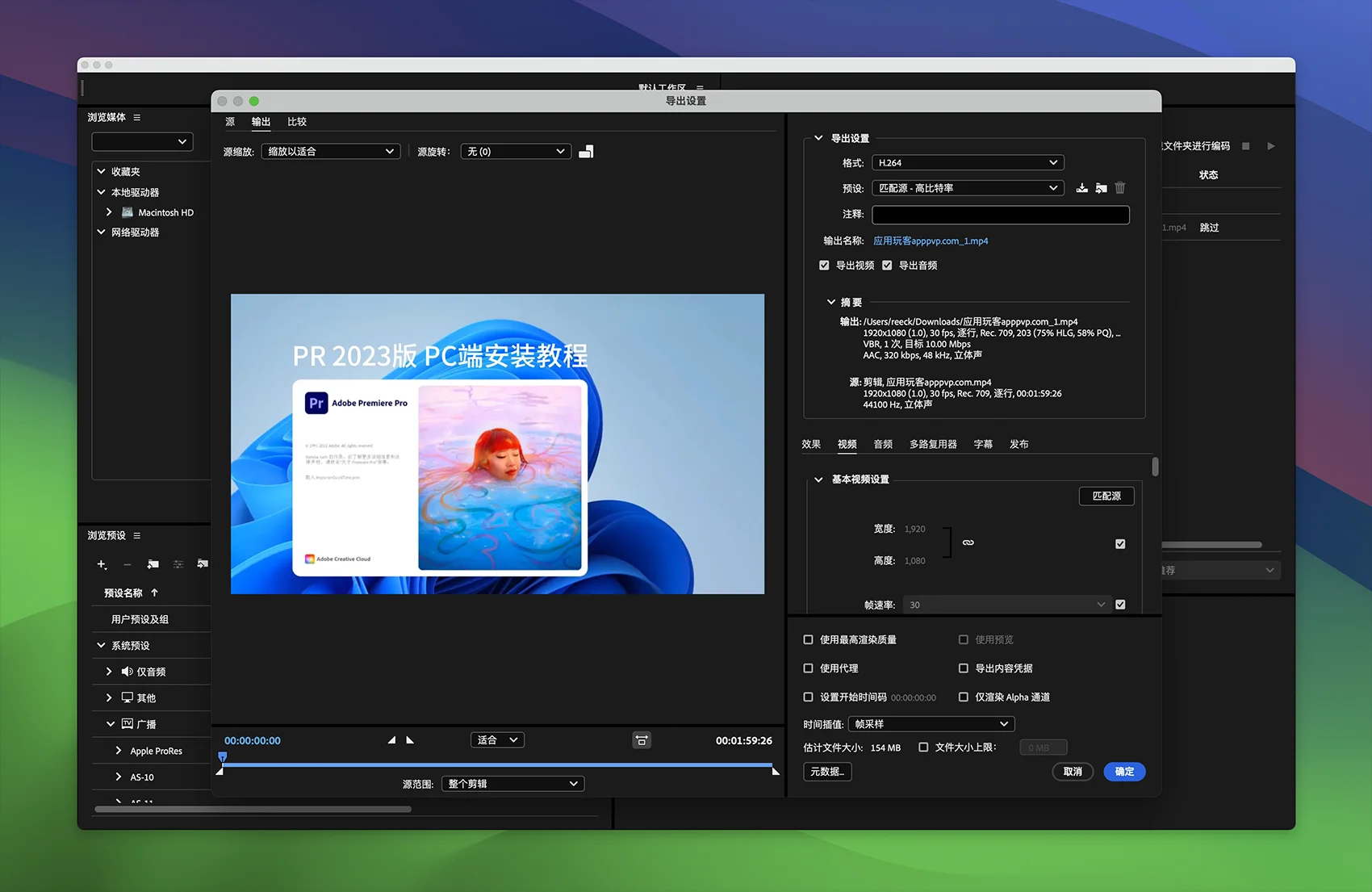Create a new preset with the plus icon
This screenshot has height=892, width=1372.
(102, 564)
